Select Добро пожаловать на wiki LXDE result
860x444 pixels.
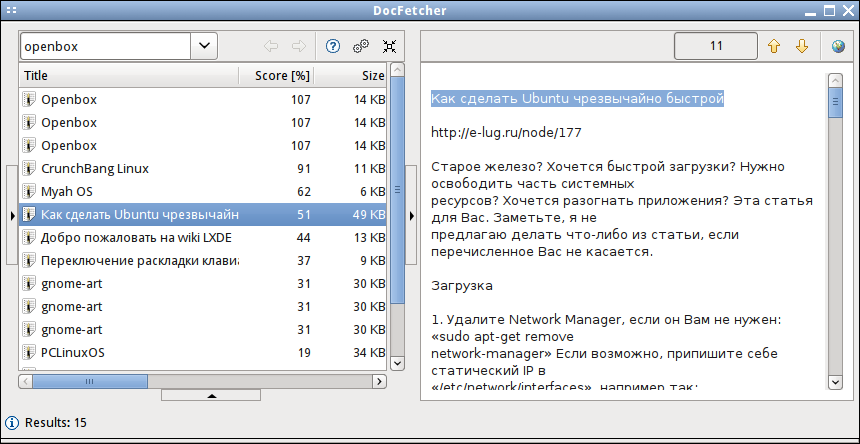(203, 237)
